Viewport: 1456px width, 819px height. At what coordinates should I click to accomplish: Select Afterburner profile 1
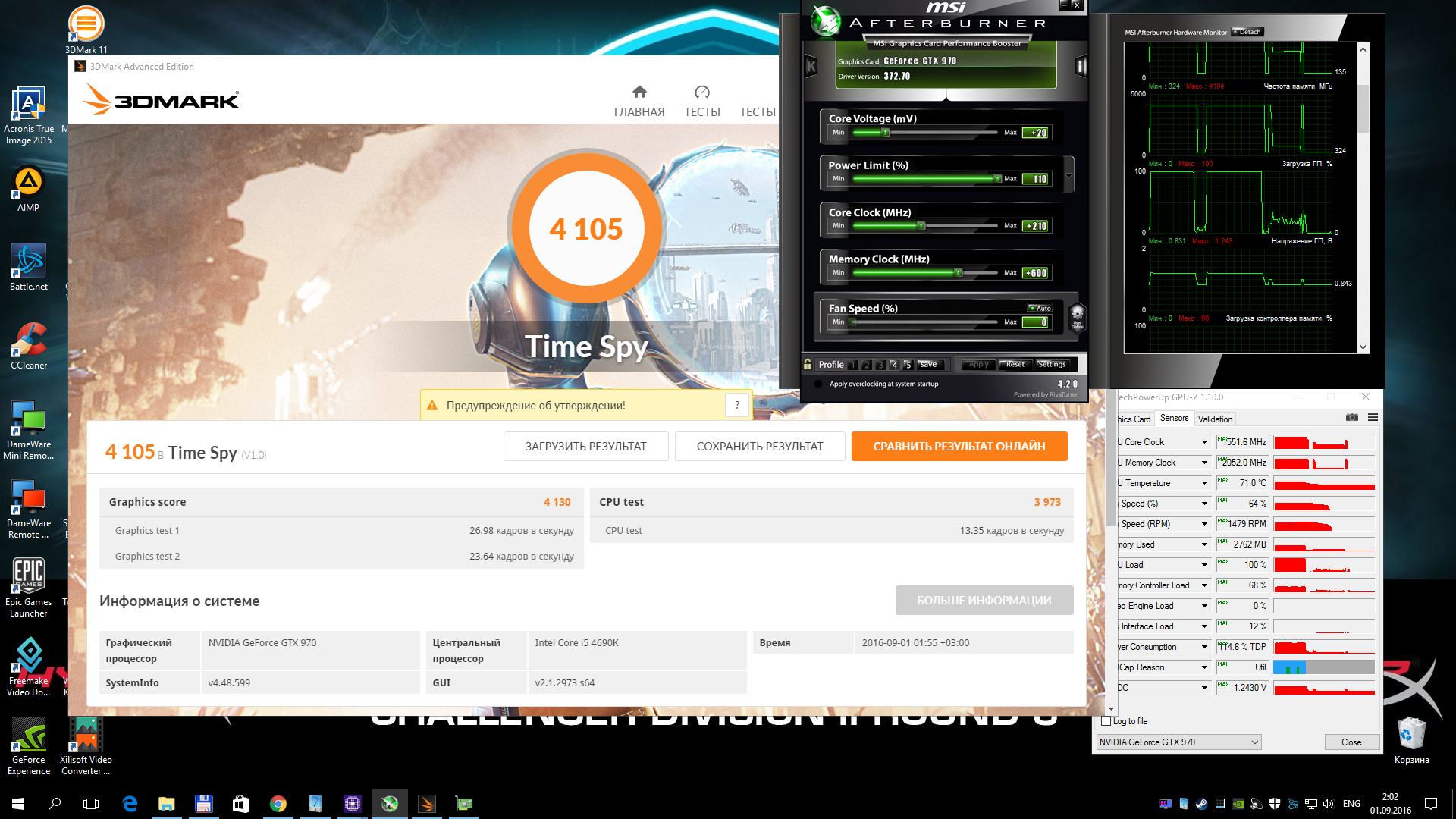point(853,365)
